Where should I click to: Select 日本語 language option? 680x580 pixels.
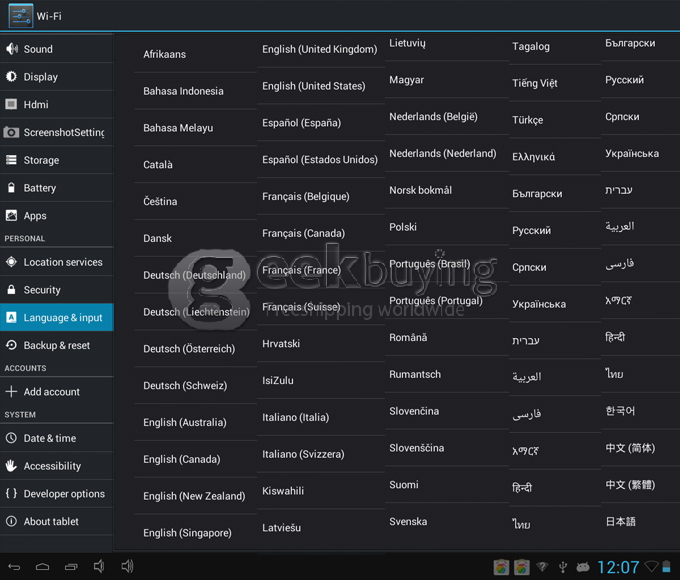(x=620, y=521)
